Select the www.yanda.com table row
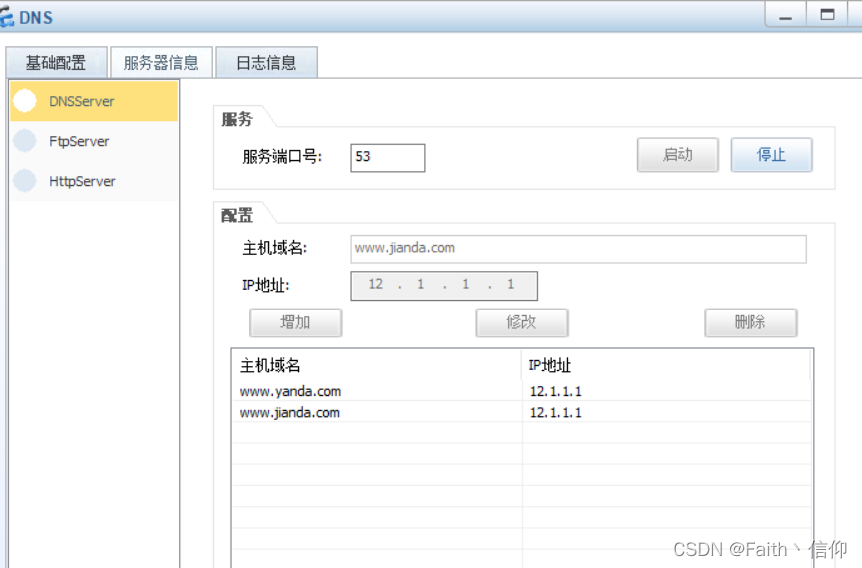The image size is (862, 568). pos(521,391)
